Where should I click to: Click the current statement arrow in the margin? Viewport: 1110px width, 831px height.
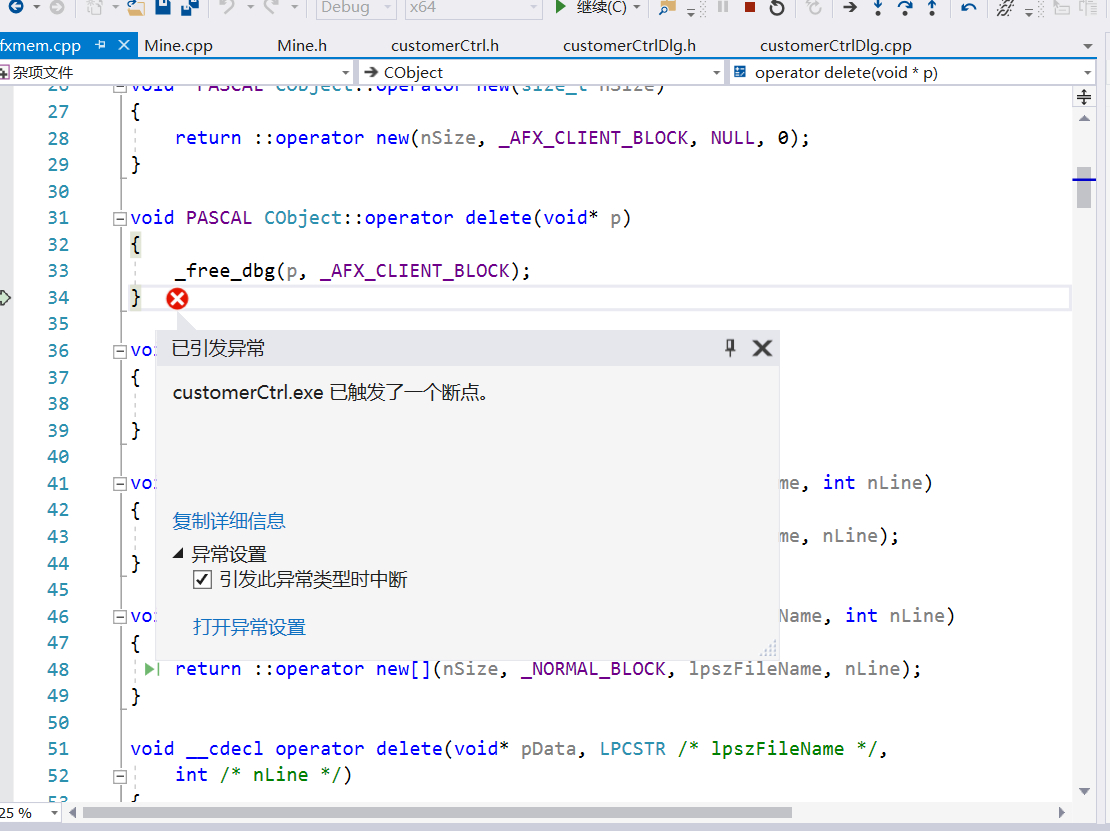(x=5, y=298)
